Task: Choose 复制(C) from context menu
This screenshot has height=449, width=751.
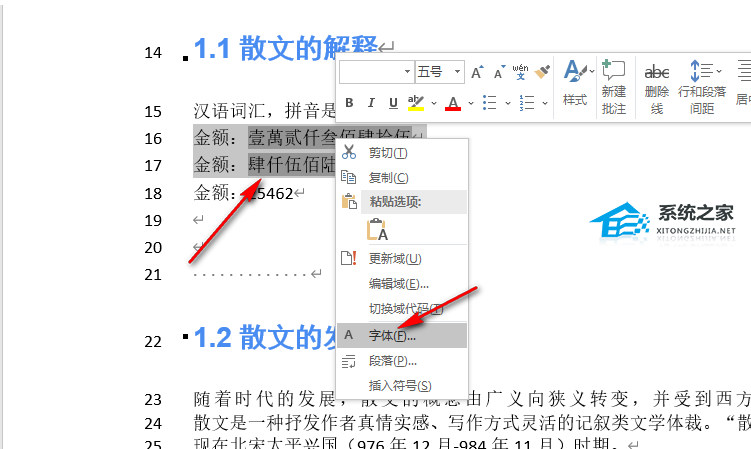Action: pyautogui.click(x=402, y=178)
